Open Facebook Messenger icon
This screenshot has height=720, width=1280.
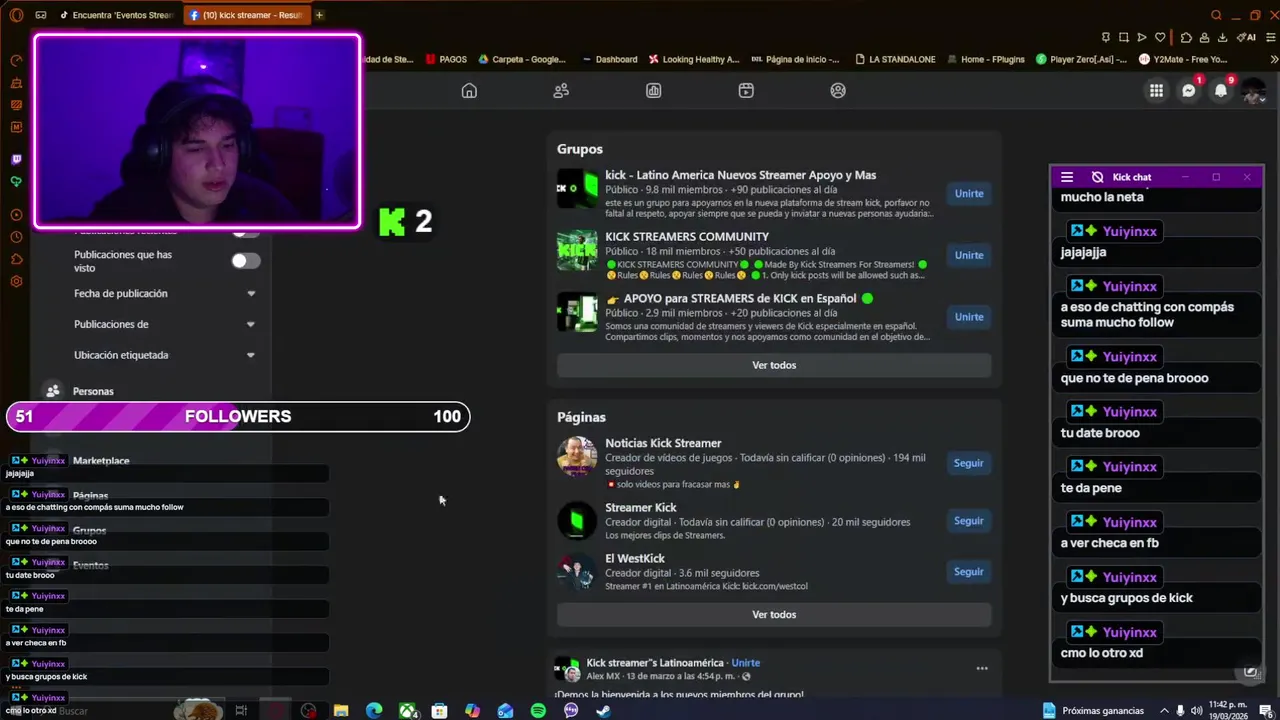click(x=1189, y=91)
